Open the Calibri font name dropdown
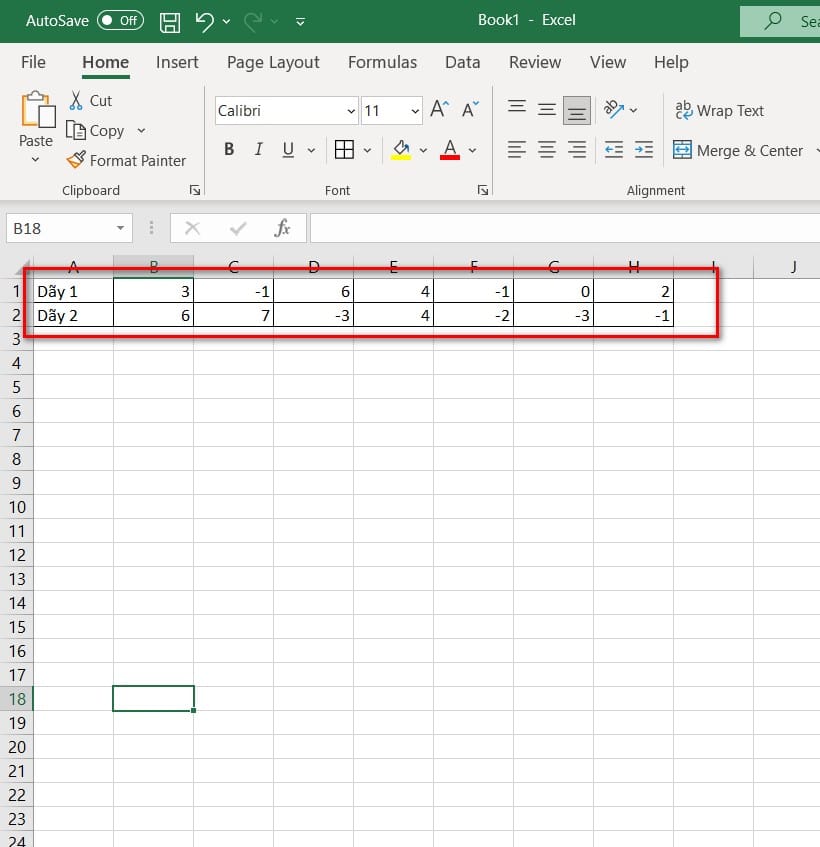Viewport: 820px width, 847px height. pyautogui.click(x=351, y=111)
